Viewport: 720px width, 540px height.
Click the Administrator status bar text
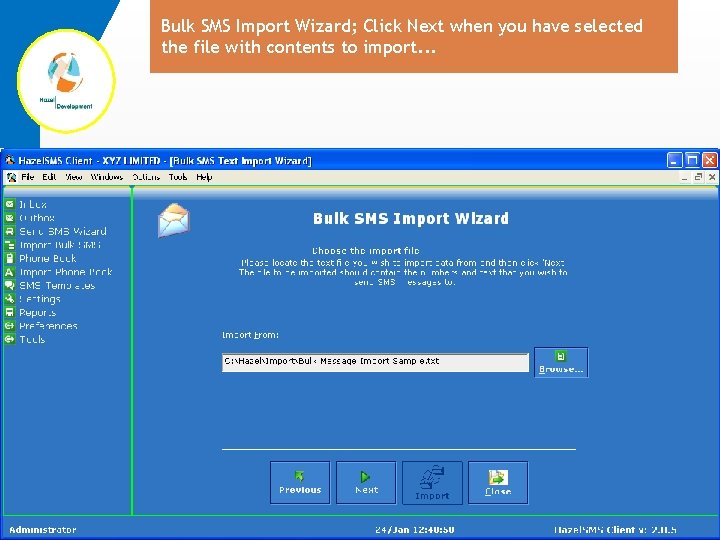(43, 529)
